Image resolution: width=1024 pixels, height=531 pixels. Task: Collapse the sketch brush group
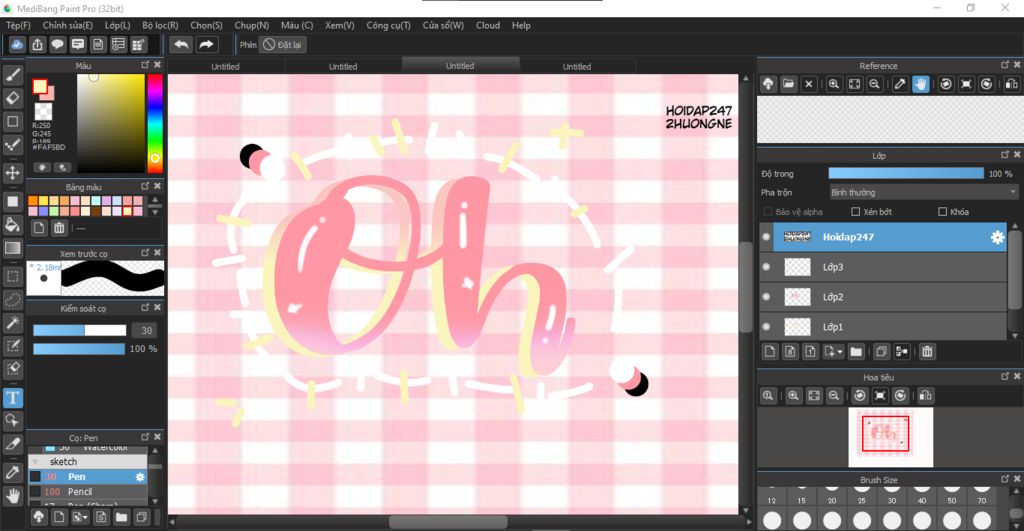pos(35,462)
